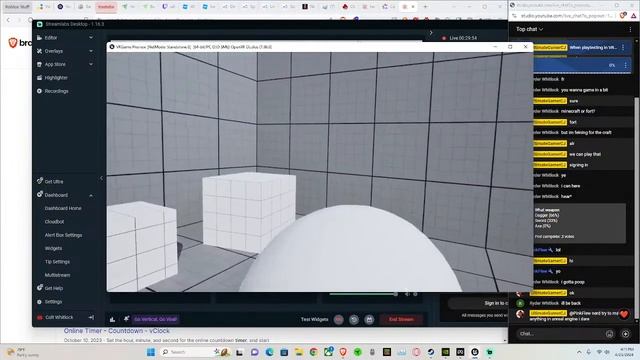Click the taskbar clock and date
The image size is (640, 360).
[x=624, y=352]
